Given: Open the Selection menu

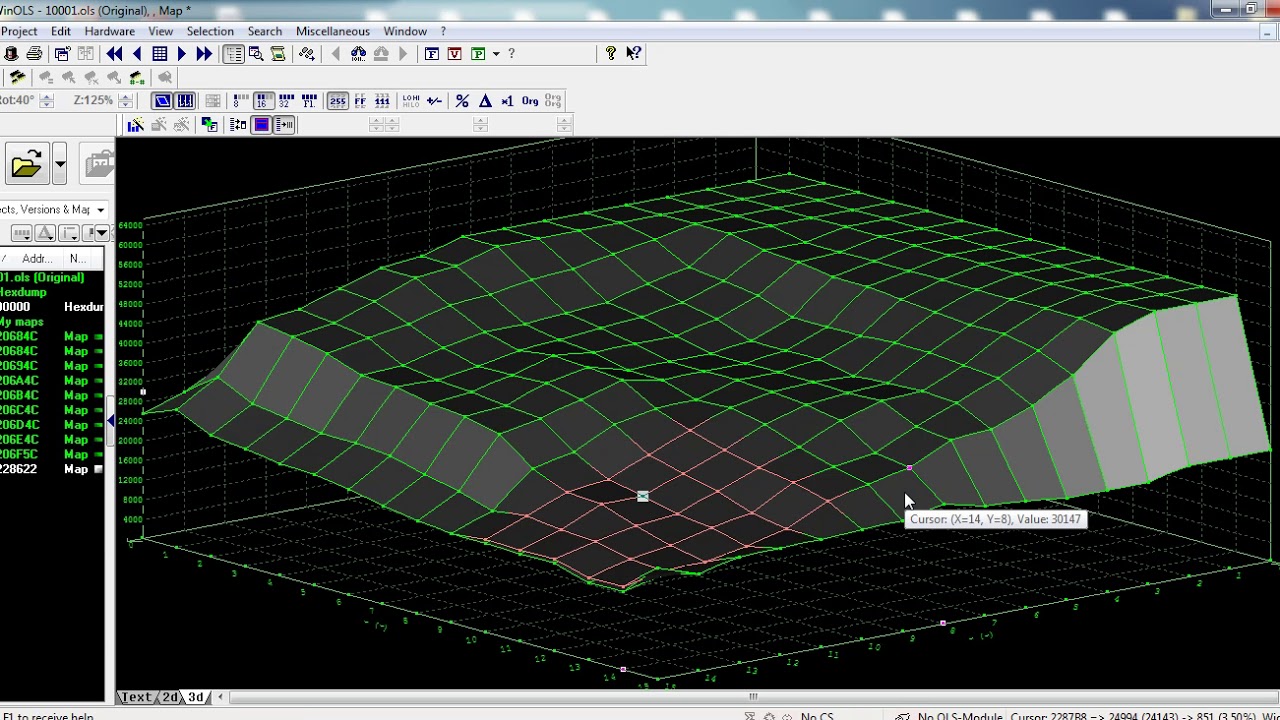Looking at the screenshot, I should (210, 31).
